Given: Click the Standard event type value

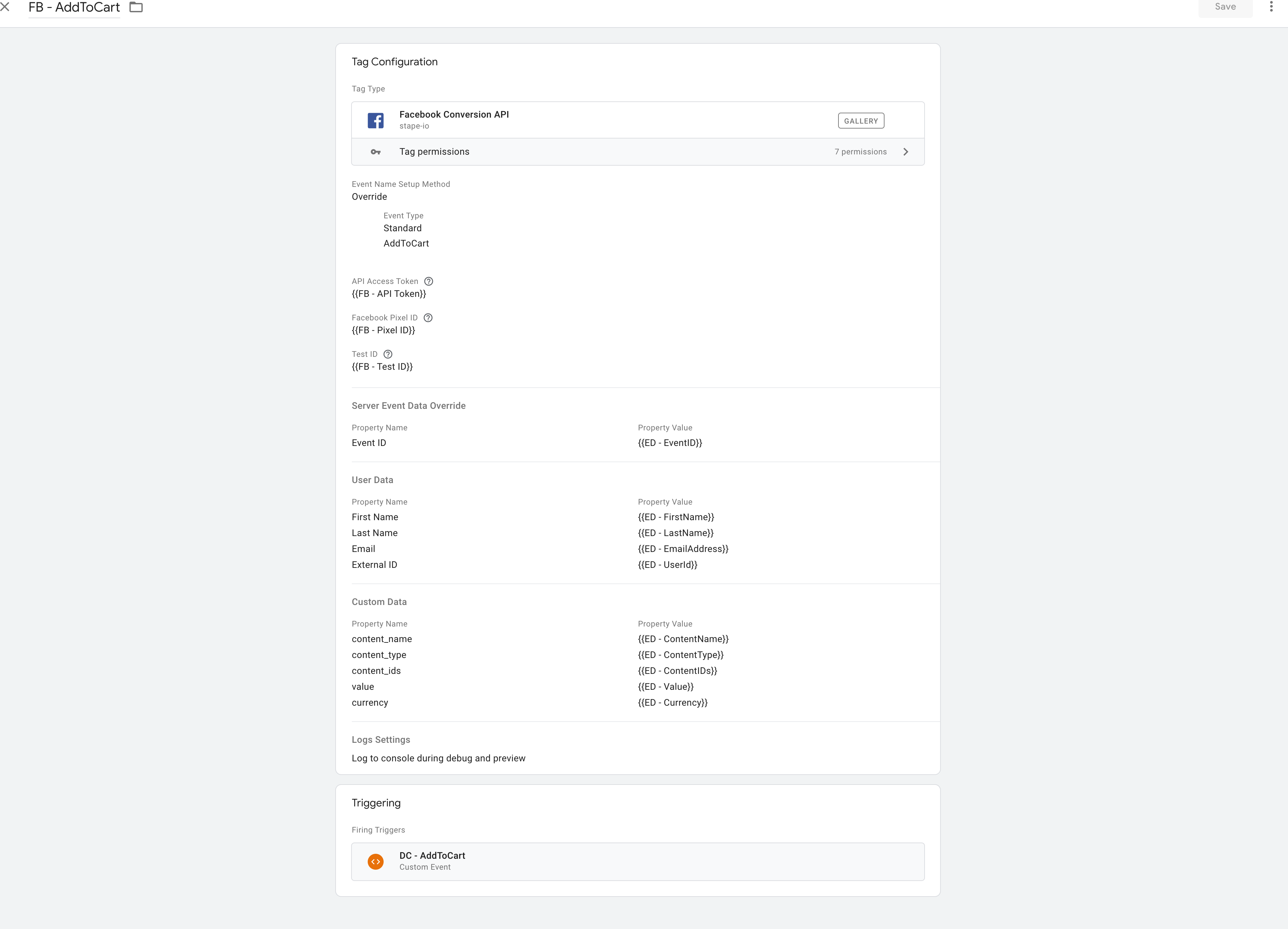Looking at the screenshot, I should [402, 228].
